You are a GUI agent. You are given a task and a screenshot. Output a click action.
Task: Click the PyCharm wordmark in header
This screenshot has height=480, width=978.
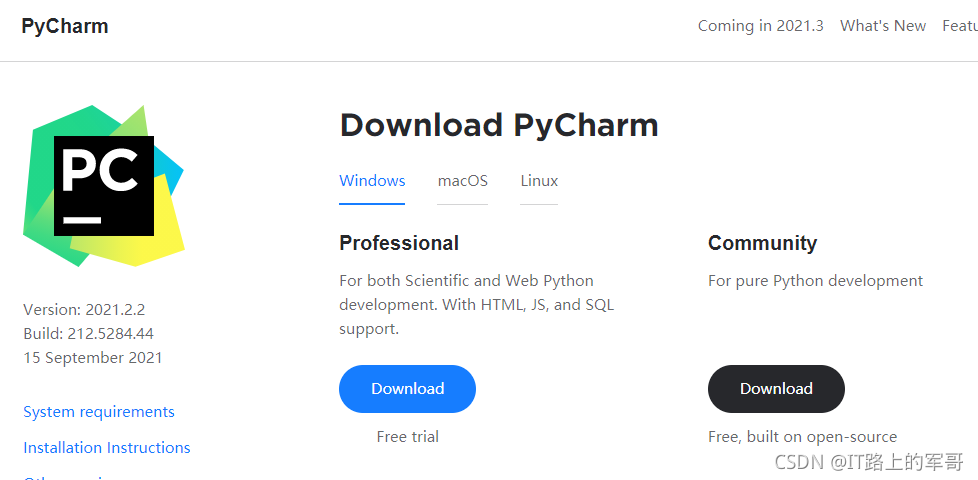(x=65, y=26)
